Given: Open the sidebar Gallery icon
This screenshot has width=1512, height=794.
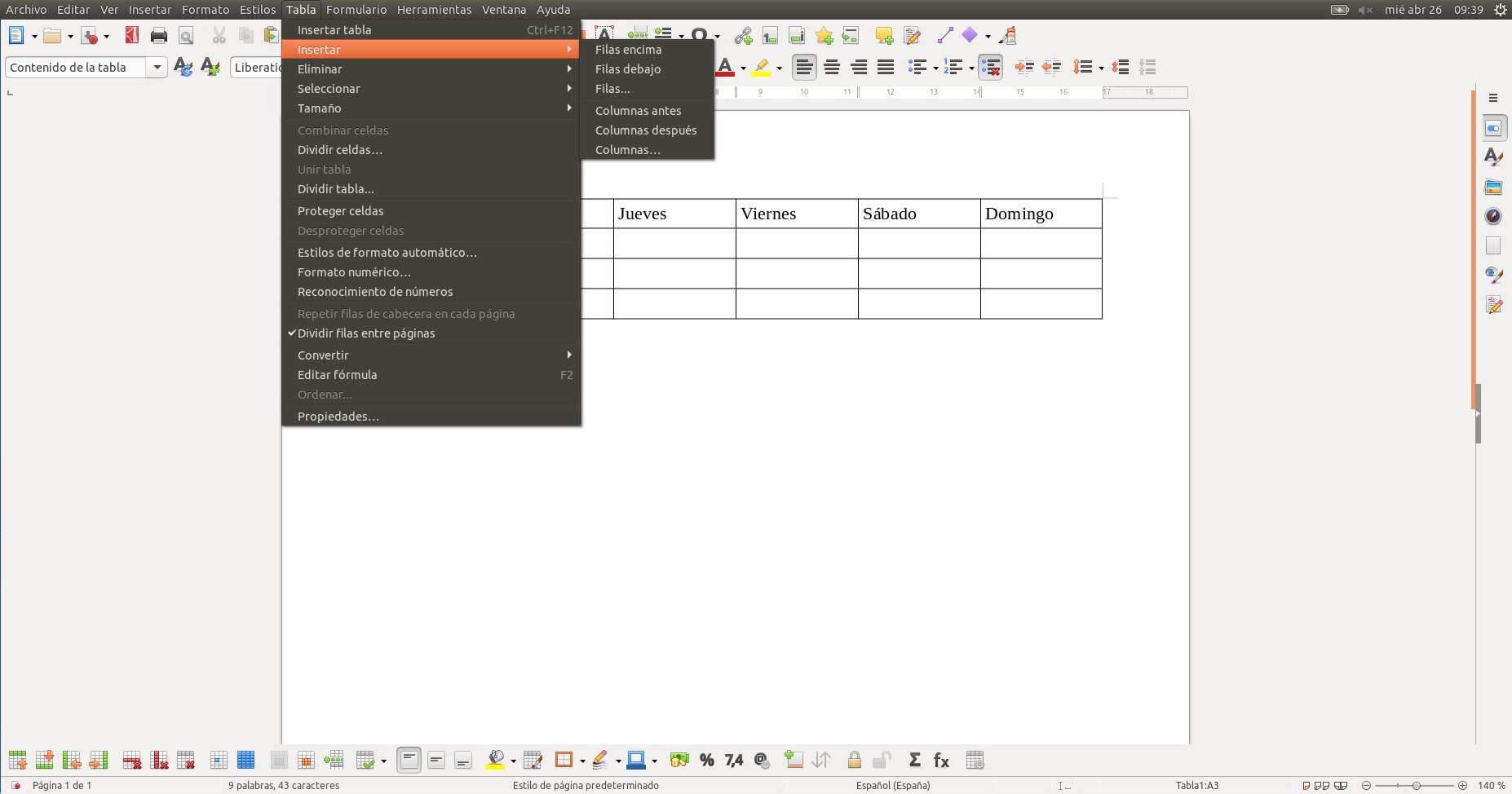Looking at the screenshot, I should pyautogui.click(x=1493, y=187).
